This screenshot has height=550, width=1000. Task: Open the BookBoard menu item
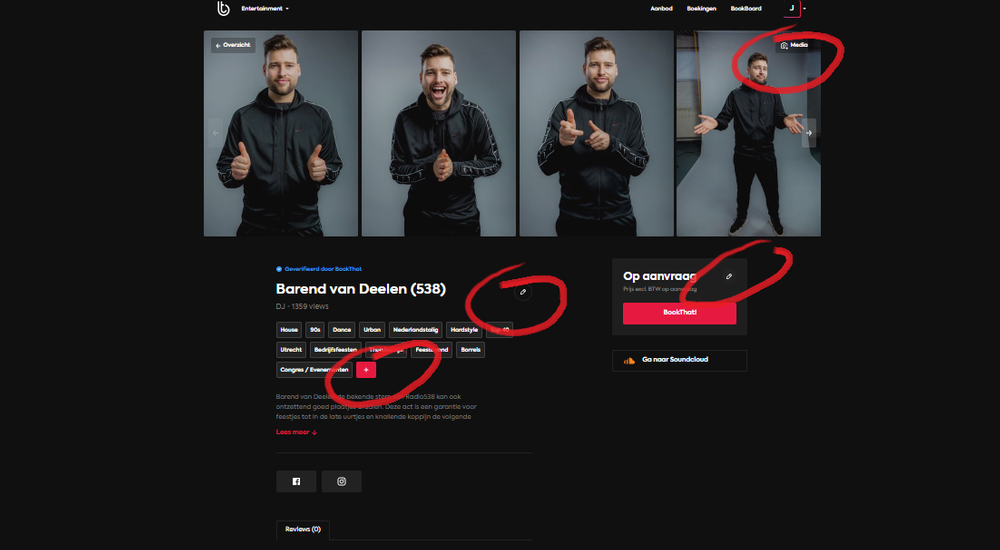pos(746,8)
